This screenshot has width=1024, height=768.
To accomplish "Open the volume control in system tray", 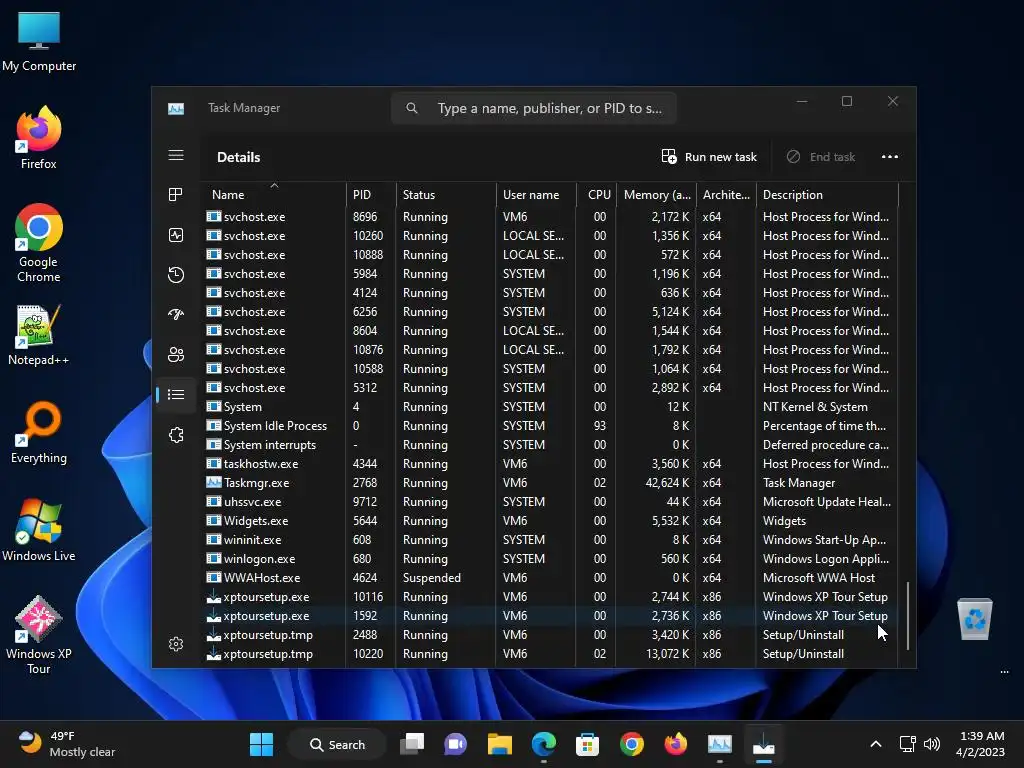I will tap(932, 744).
